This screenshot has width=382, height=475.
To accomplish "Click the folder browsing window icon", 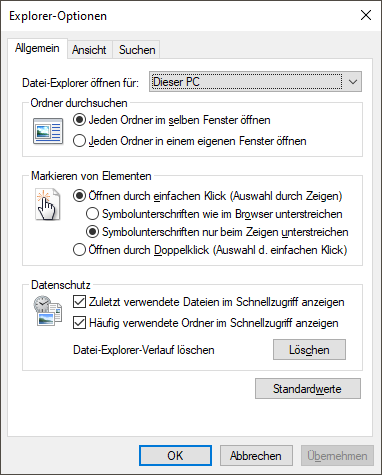I will (48, 131).
